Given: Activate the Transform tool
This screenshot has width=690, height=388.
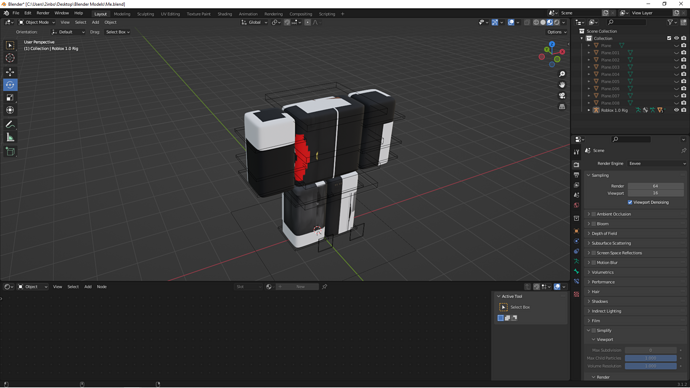Looking at the screenshot, I should click(10, 110).
